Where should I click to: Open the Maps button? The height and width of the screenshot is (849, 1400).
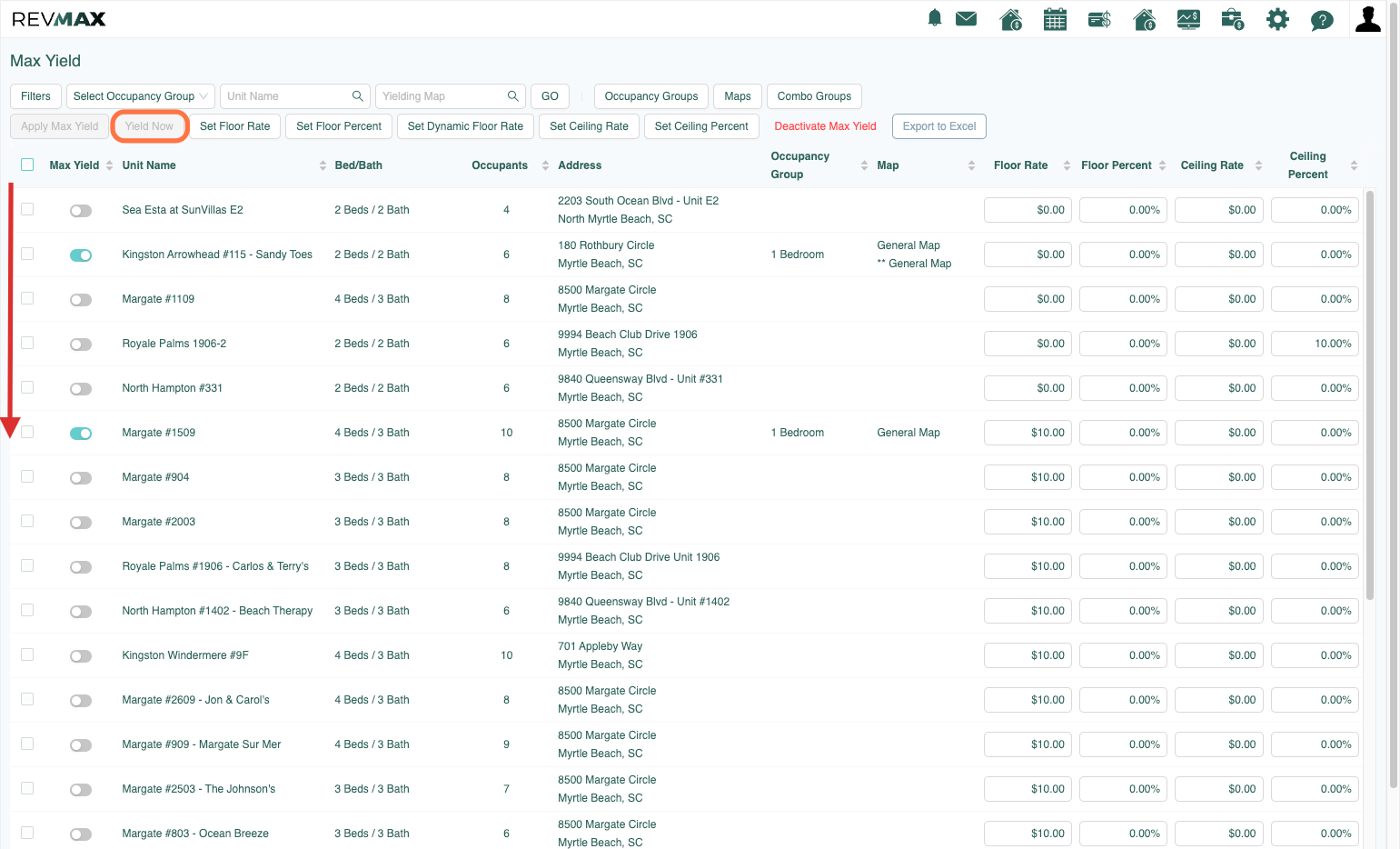738,96
